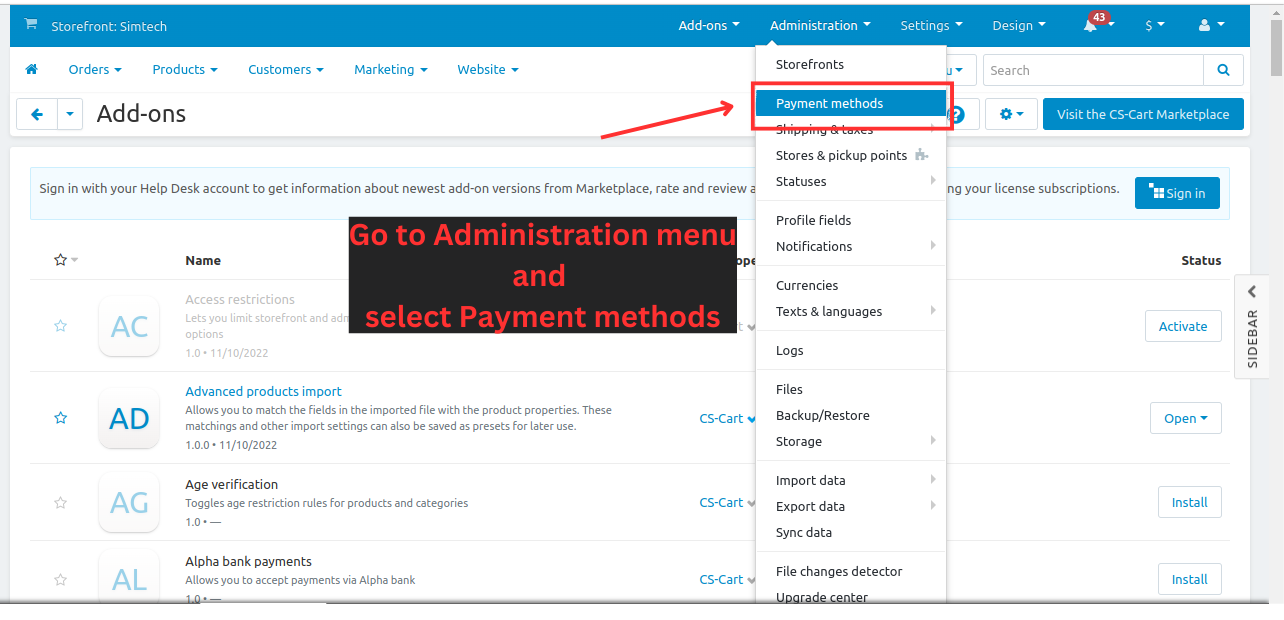Screen dimensions: 1284x620
Task: Click the search magnifier icon
Action: 1224,70
